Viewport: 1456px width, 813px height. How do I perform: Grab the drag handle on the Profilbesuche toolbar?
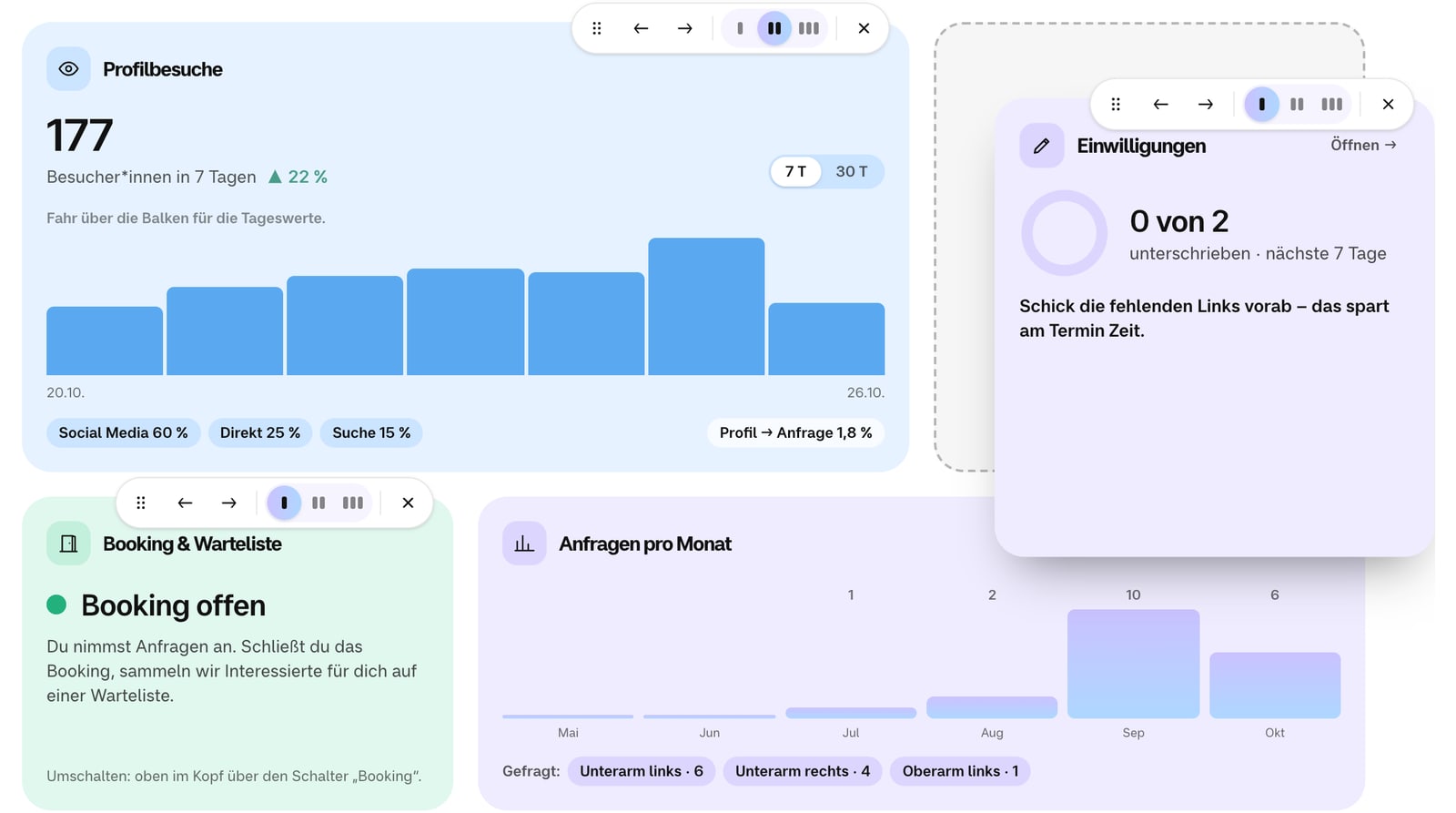click(x=597, y=28)
